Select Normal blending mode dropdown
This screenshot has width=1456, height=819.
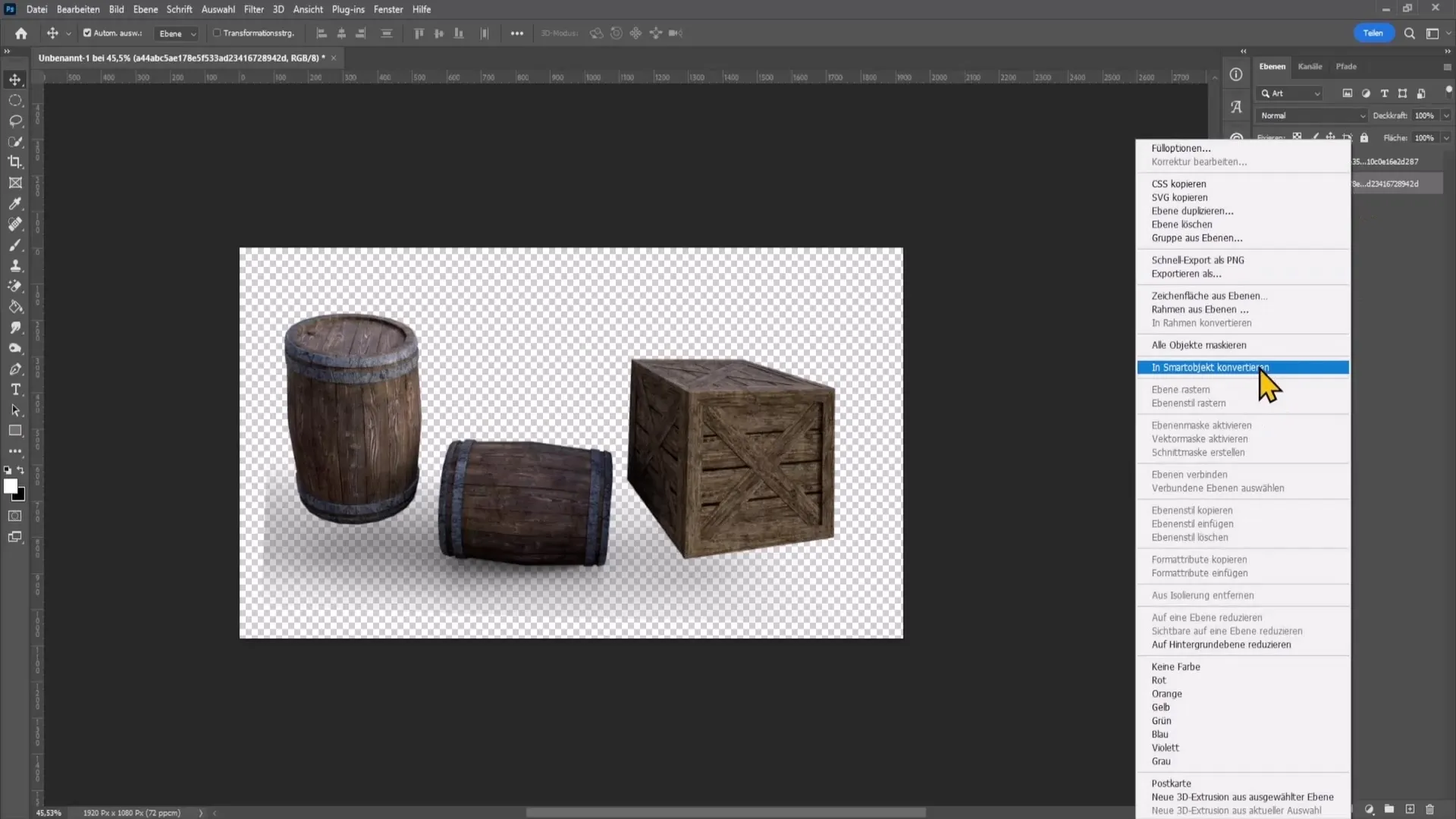pos(1310,115)
